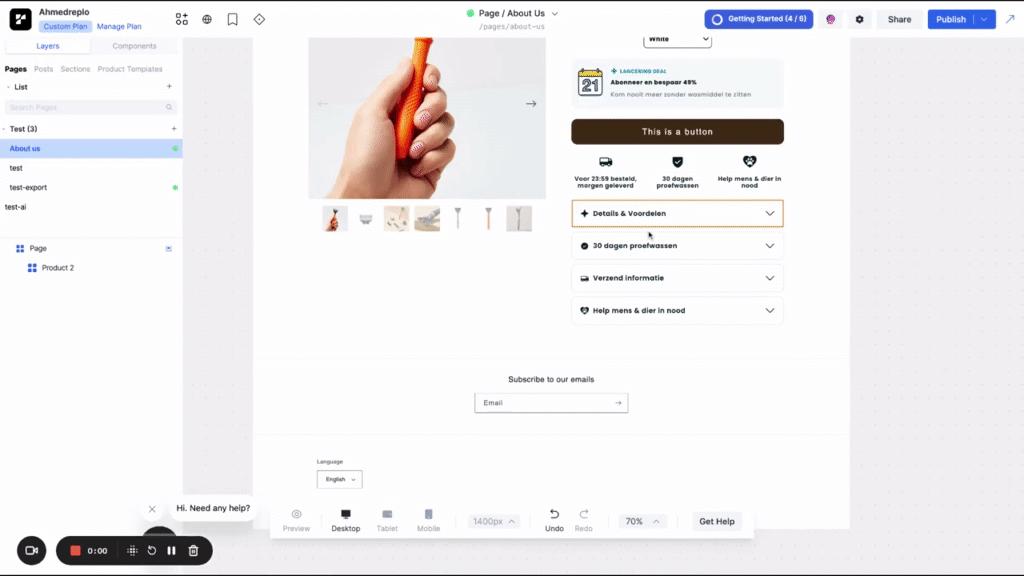Switch to the Components tab

[x=134, y=46]
